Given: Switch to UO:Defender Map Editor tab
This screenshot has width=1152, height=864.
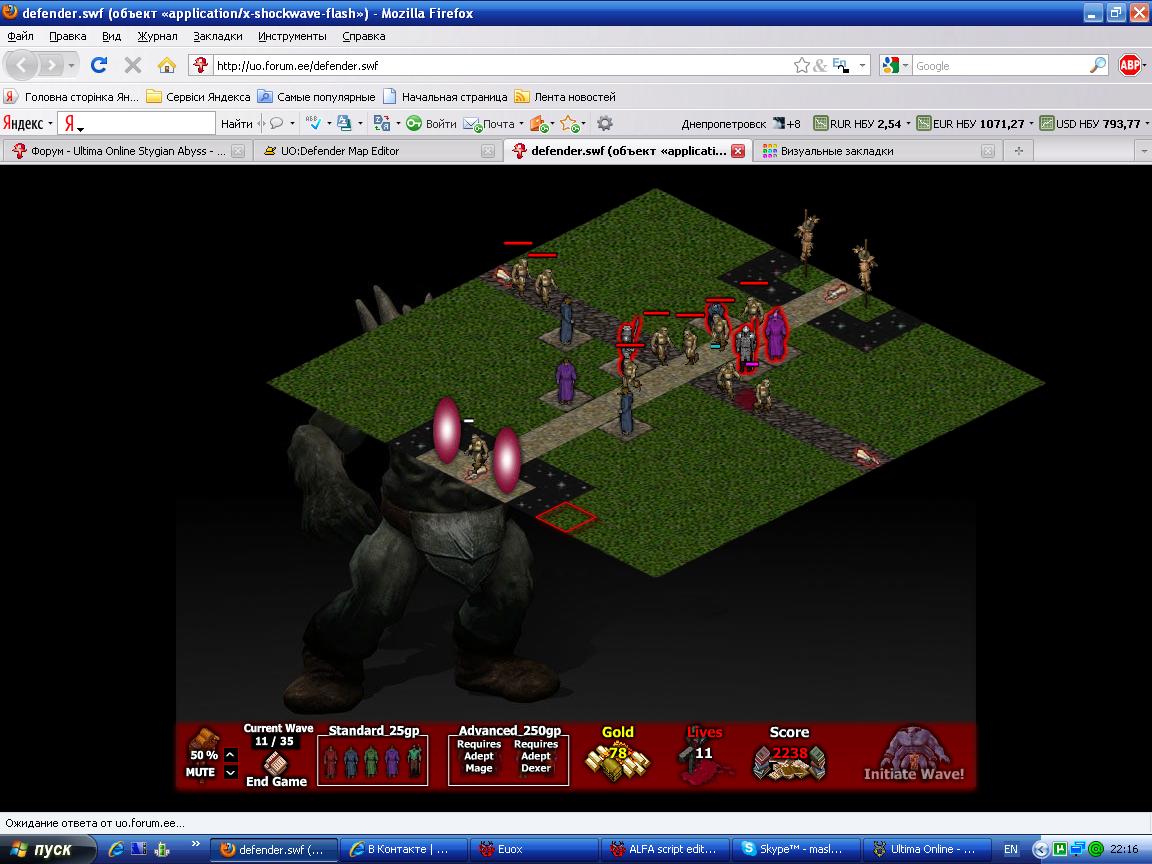Looking at the screenshot, I should (378, 151).
